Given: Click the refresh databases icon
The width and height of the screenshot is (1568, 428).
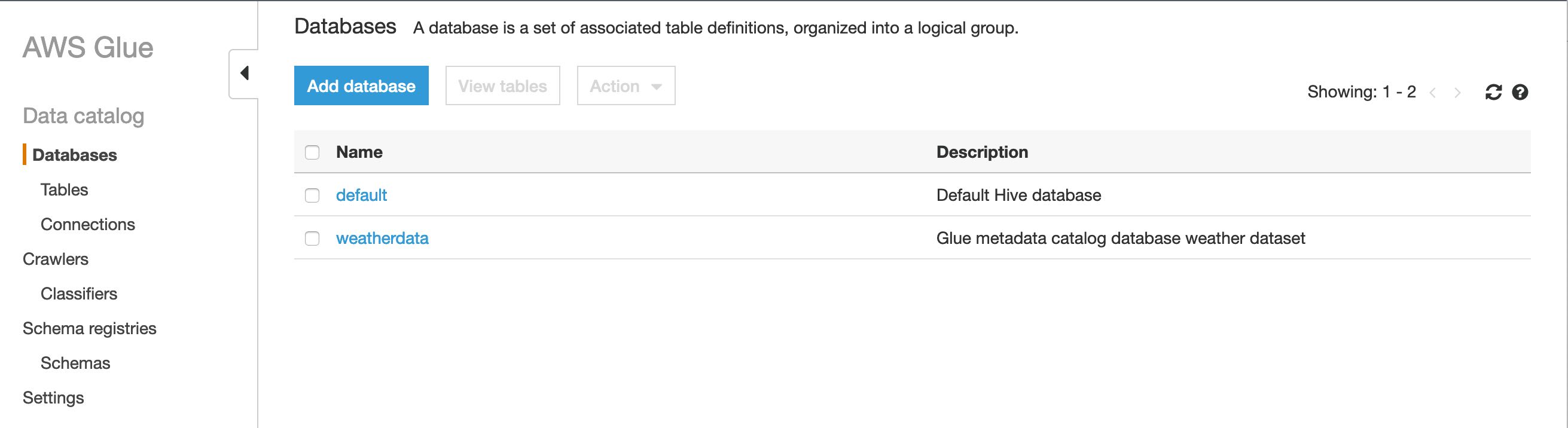Looking at the screenshot, I should tap(1493, 92).
